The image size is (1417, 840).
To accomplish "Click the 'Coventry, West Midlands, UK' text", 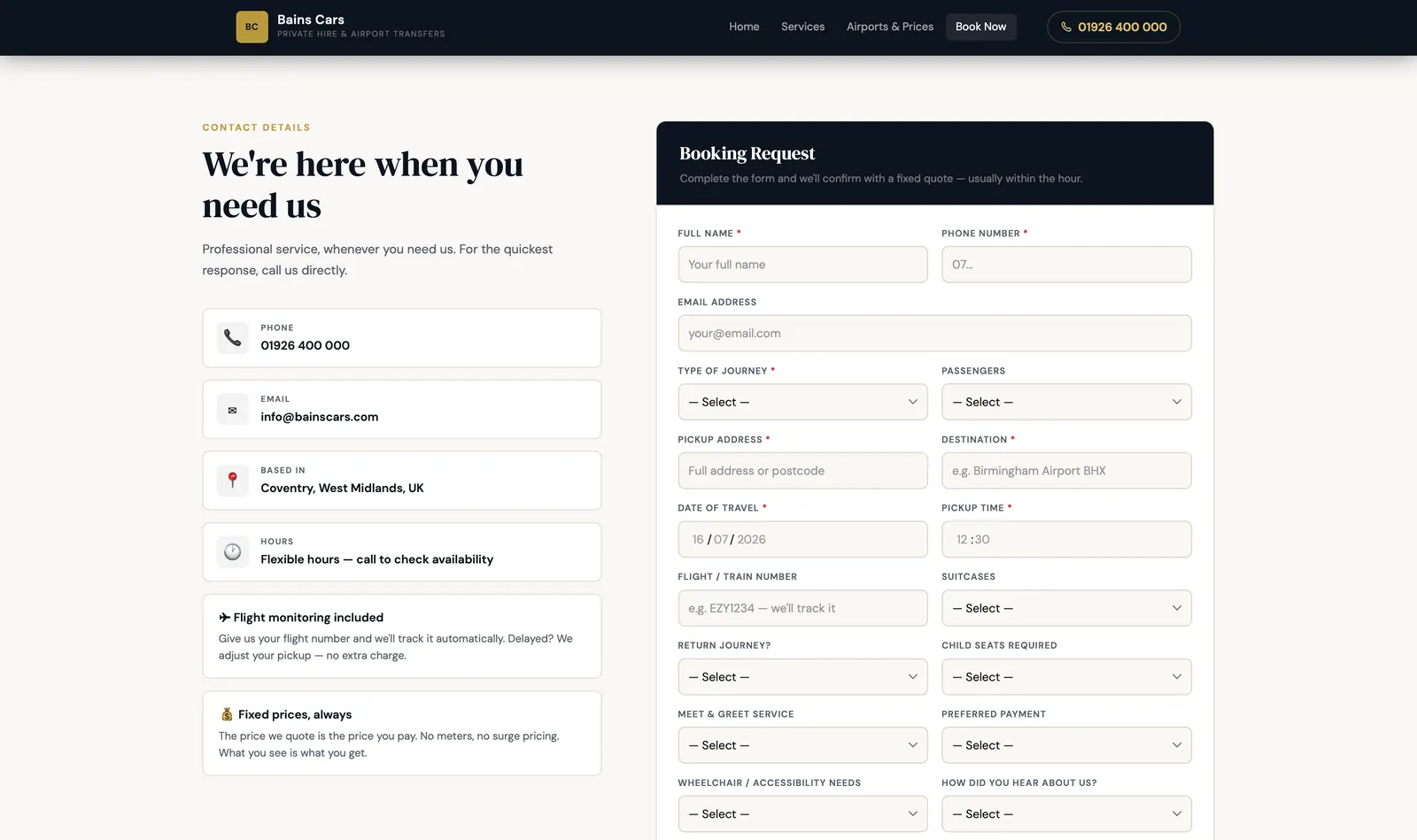I will click(x=342, y=489).
